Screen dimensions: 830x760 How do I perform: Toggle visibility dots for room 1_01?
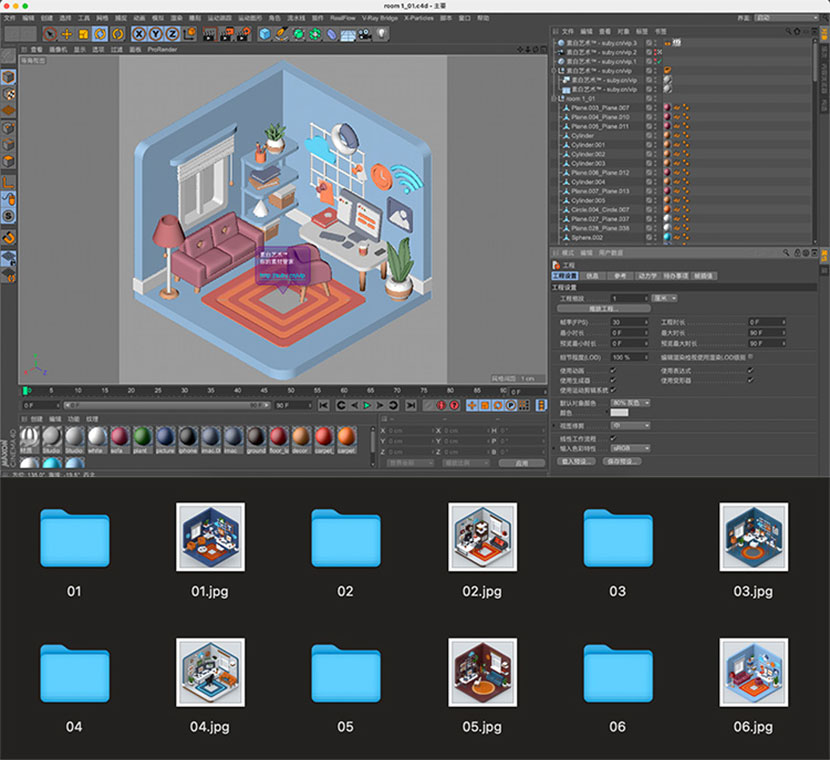[655, 98]
